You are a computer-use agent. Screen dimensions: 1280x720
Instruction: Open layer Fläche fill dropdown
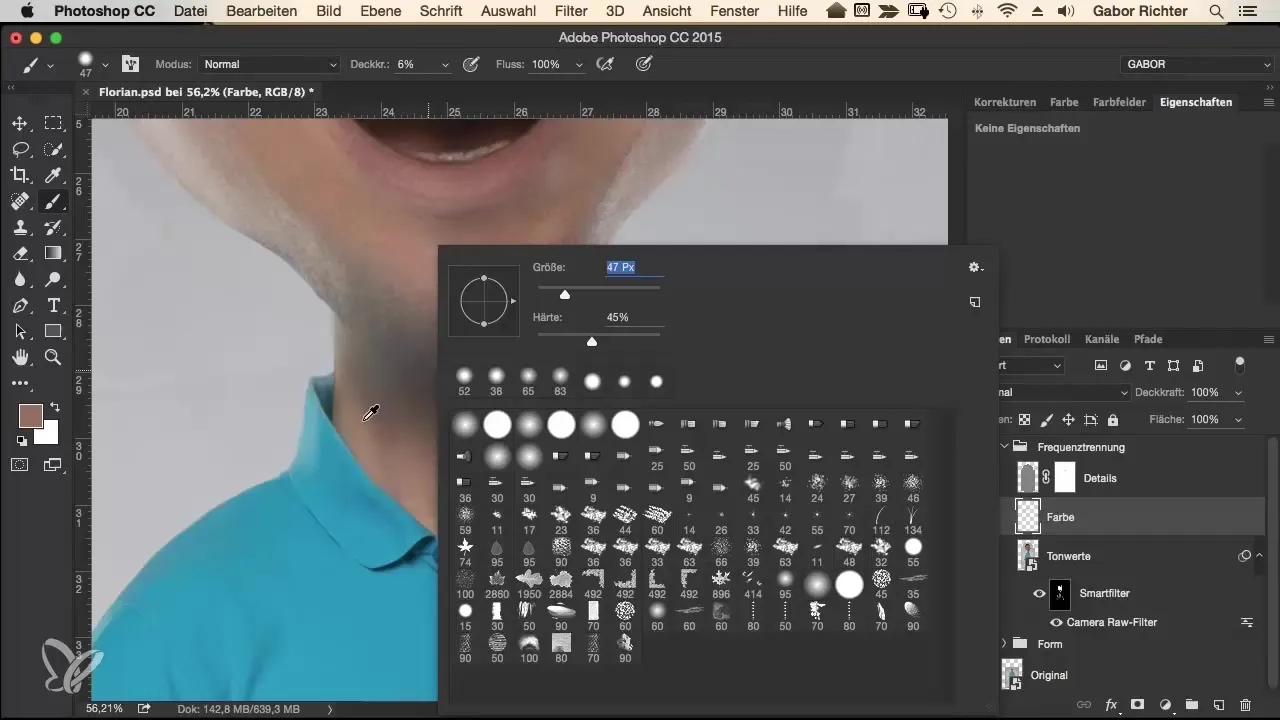(x=1239, y=420)
